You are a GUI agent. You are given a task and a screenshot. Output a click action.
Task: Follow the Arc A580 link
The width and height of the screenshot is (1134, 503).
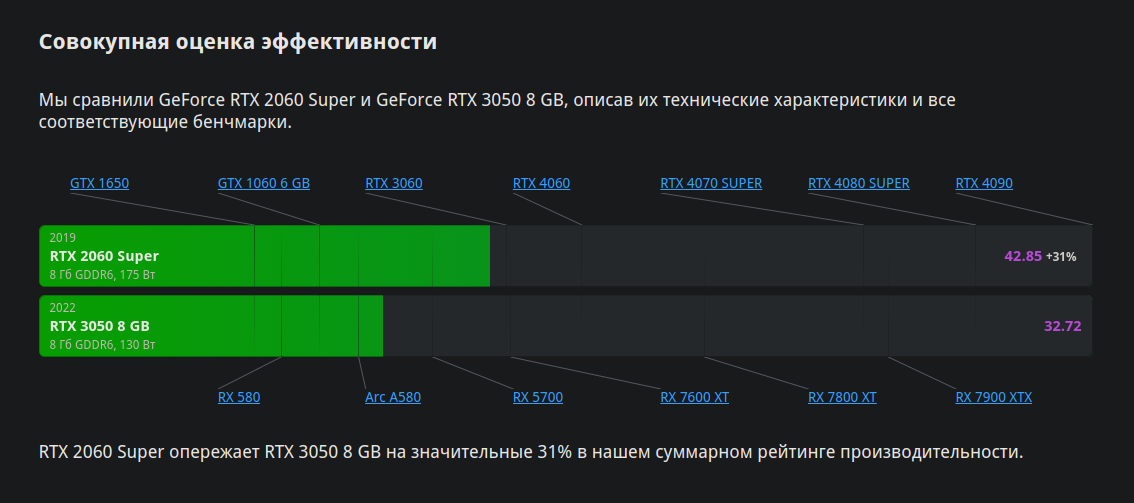coord(393,397)
